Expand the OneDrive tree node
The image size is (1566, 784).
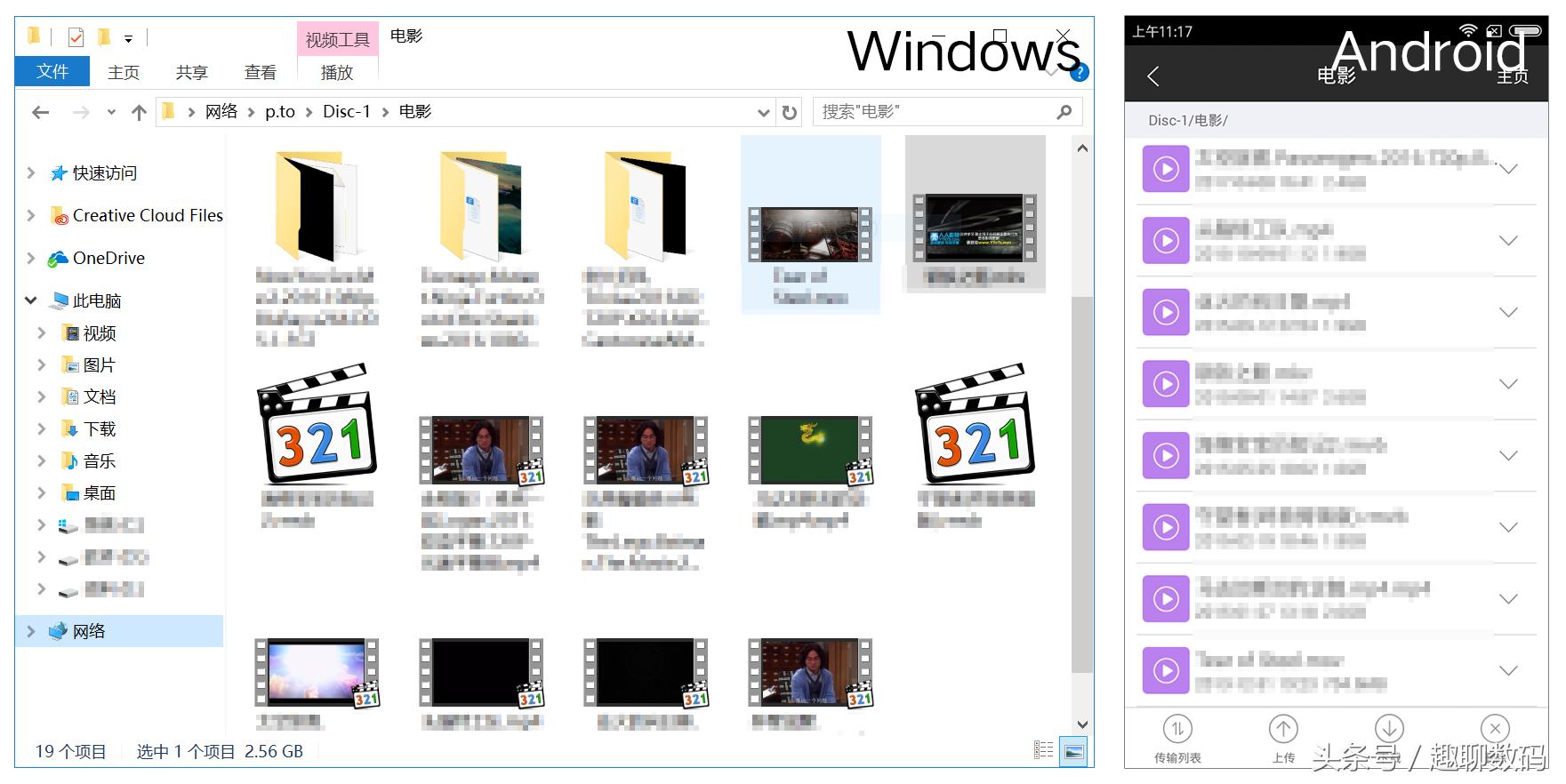click(x=31, y=258)
